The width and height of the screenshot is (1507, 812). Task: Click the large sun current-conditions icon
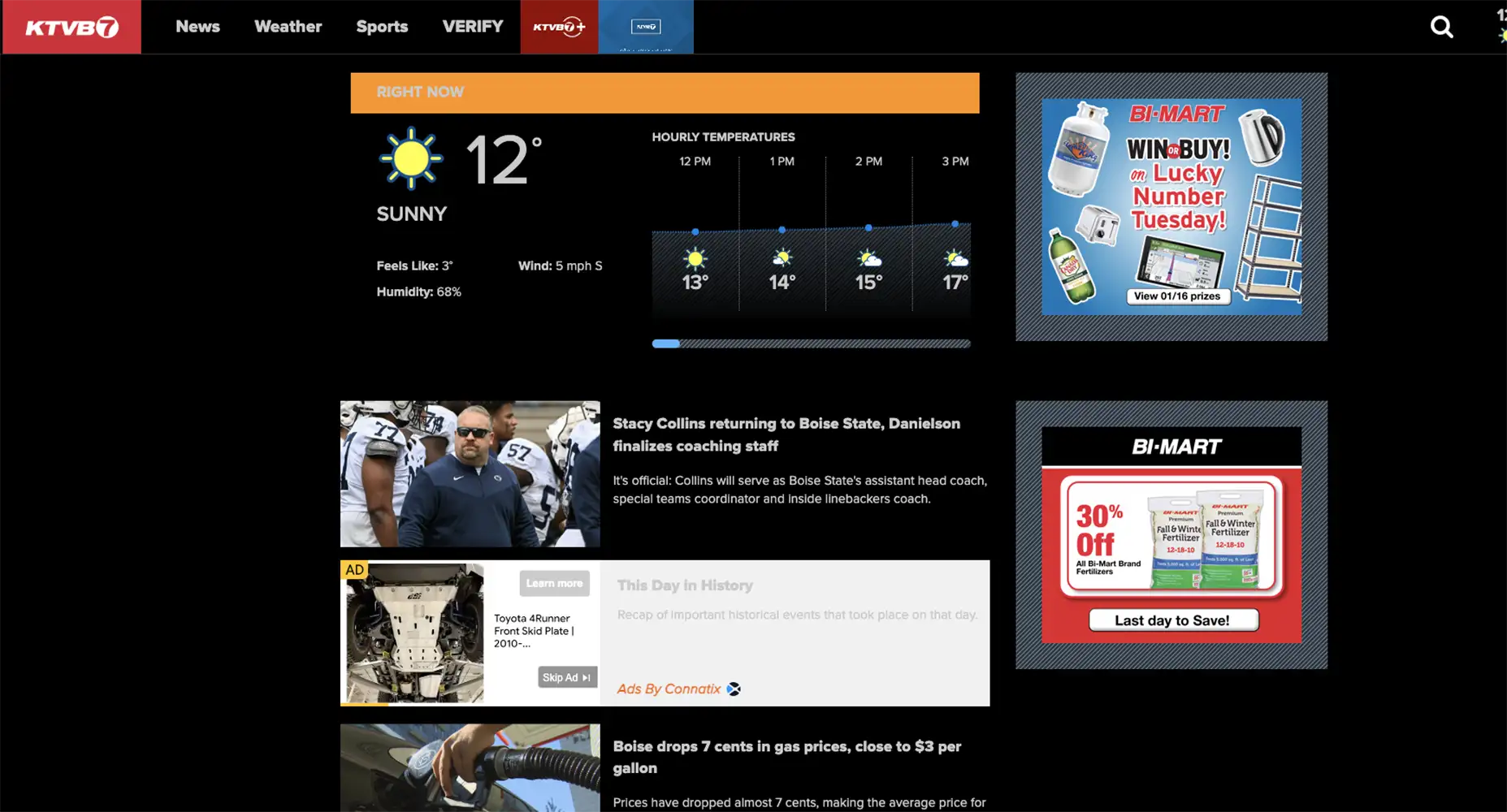[411, 158]
